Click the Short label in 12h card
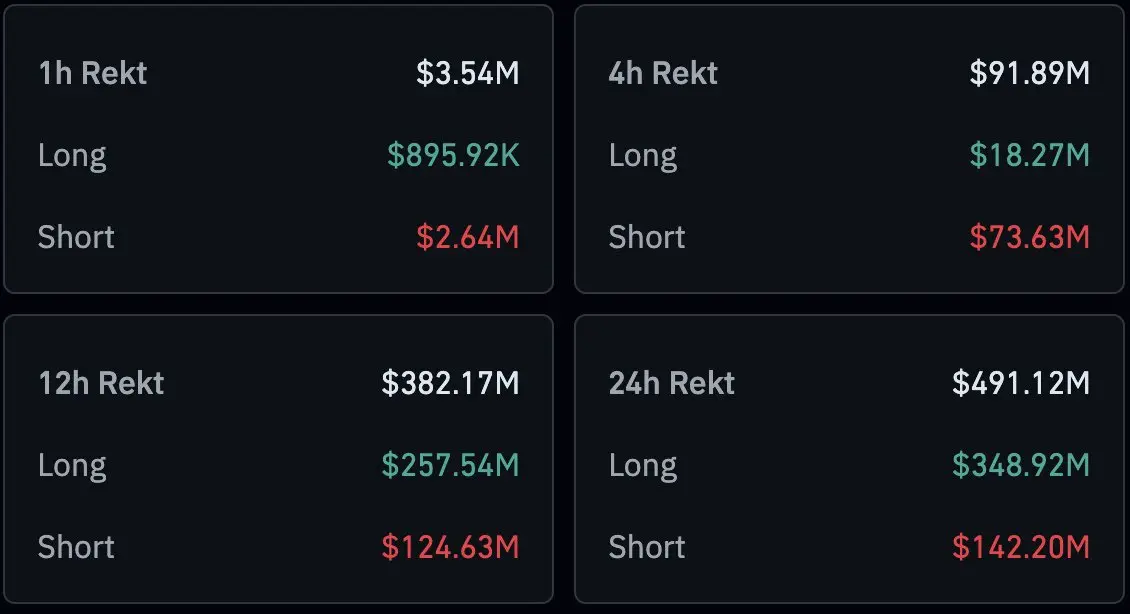 (76, 548)
